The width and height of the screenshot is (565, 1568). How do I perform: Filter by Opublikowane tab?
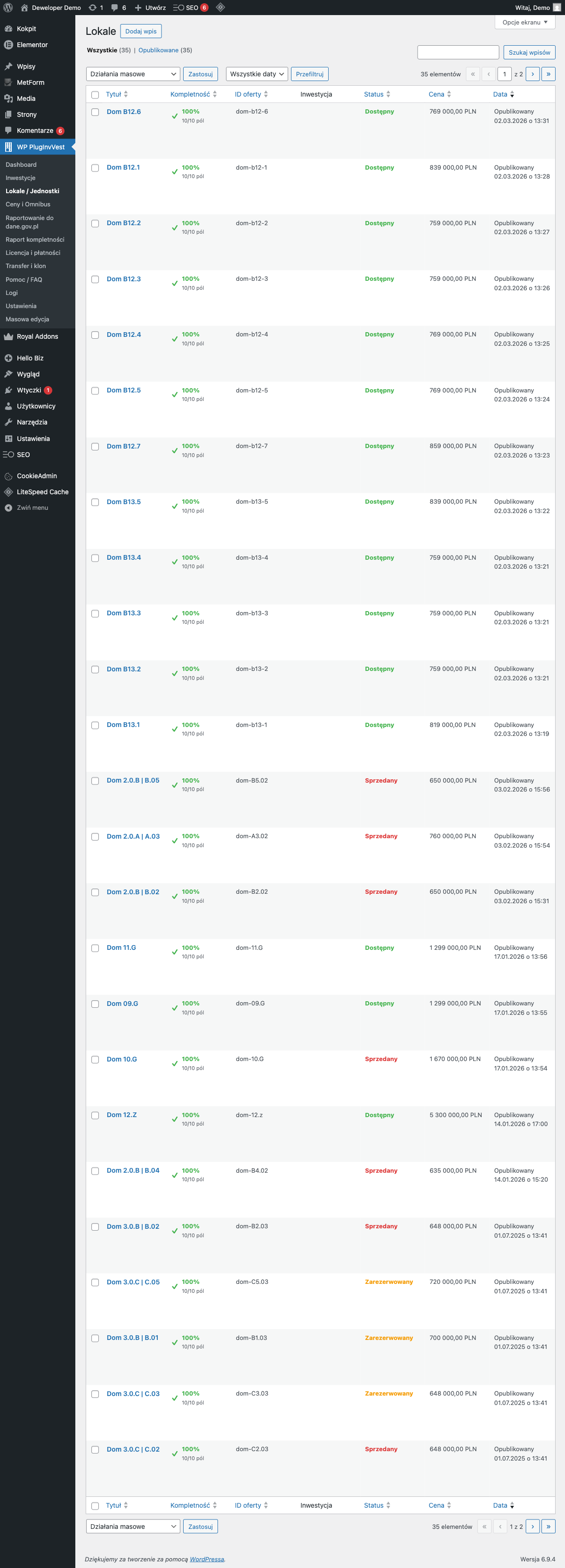[x=158, y=50]
